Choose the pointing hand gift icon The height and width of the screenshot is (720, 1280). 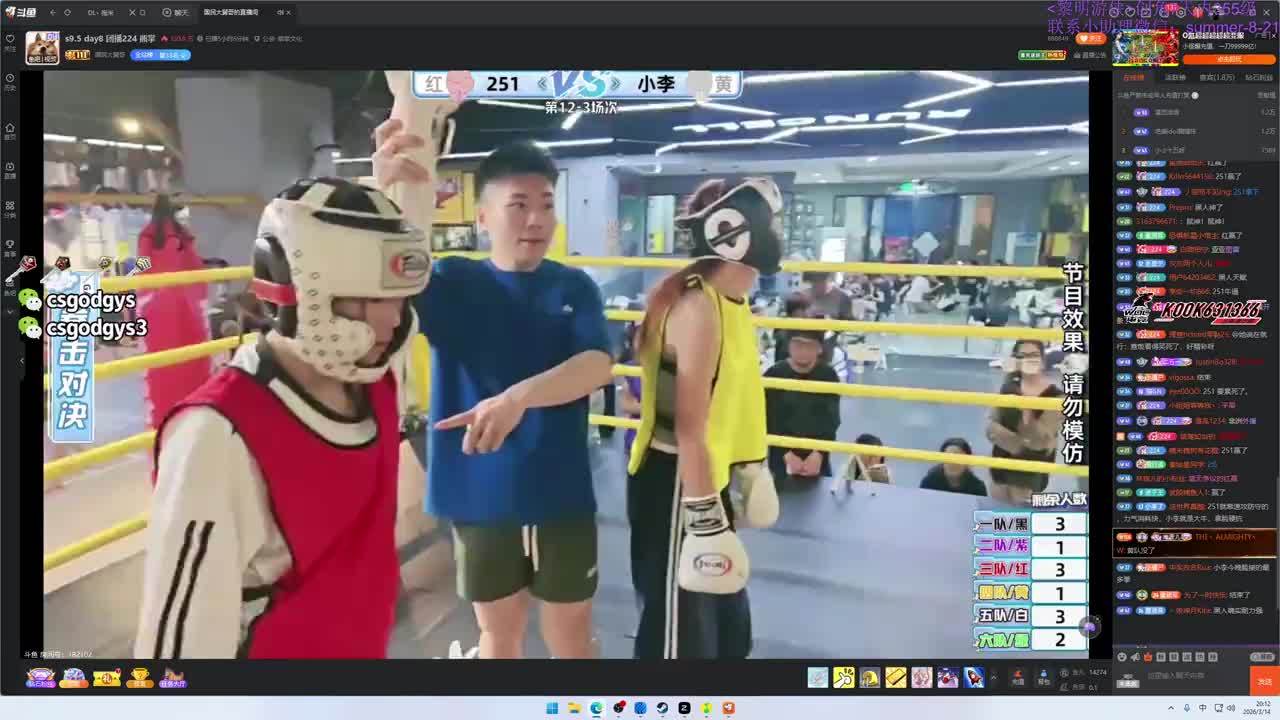click(844, 678)
